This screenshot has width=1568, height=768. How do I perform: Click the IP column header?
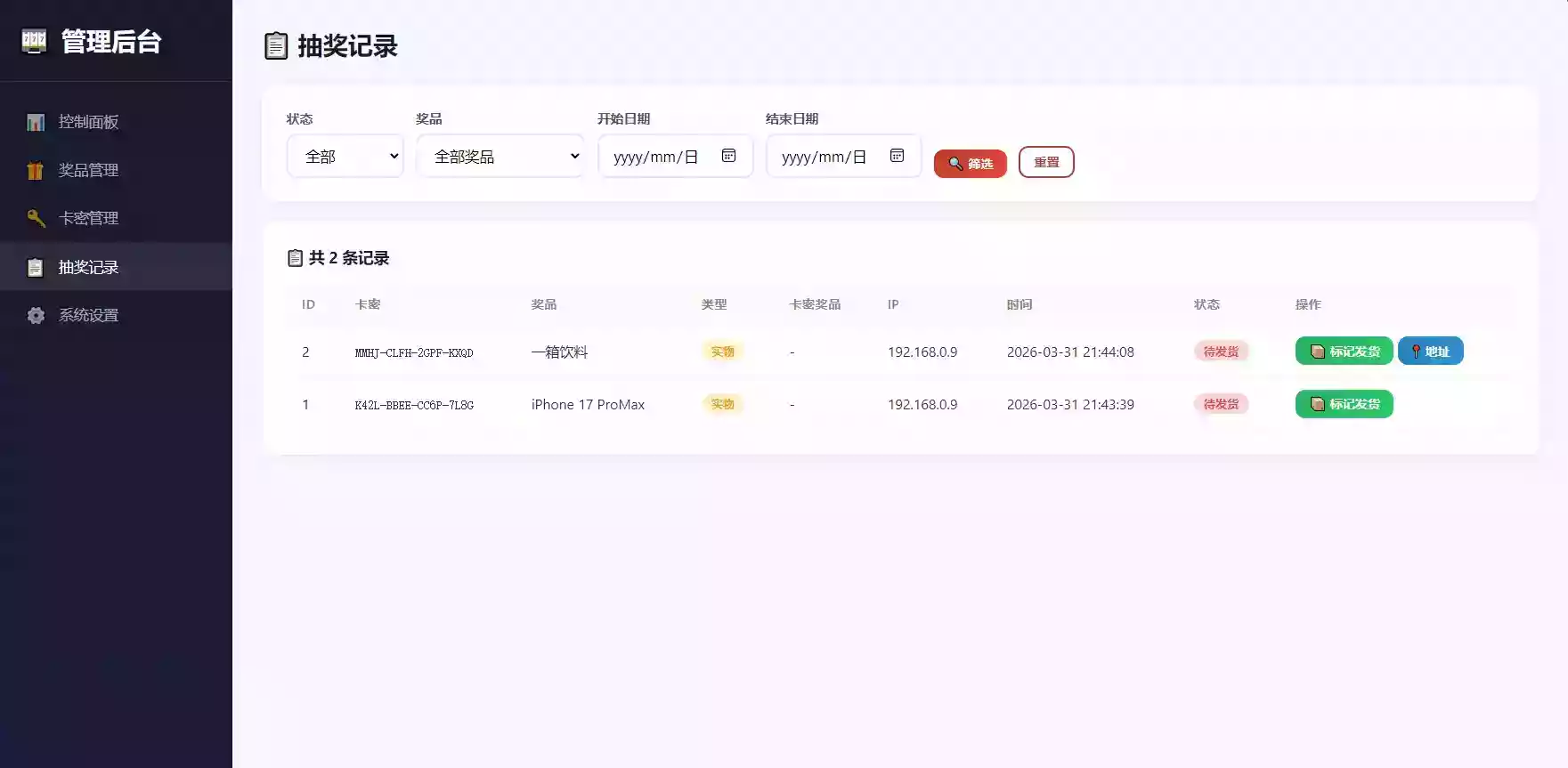click(893, 304)
